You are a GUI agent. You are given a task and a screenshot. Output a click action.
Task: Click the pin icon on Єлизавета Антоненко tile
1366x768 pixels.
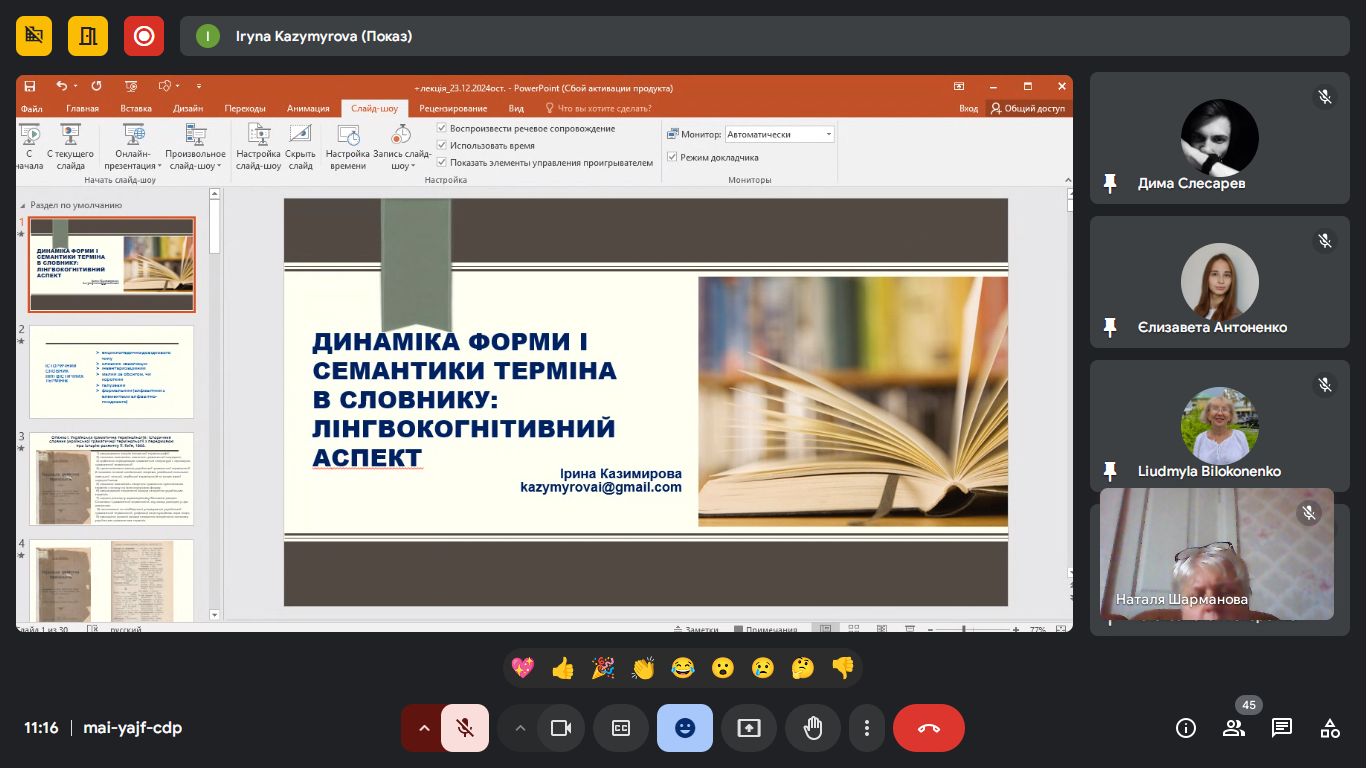1109,327
